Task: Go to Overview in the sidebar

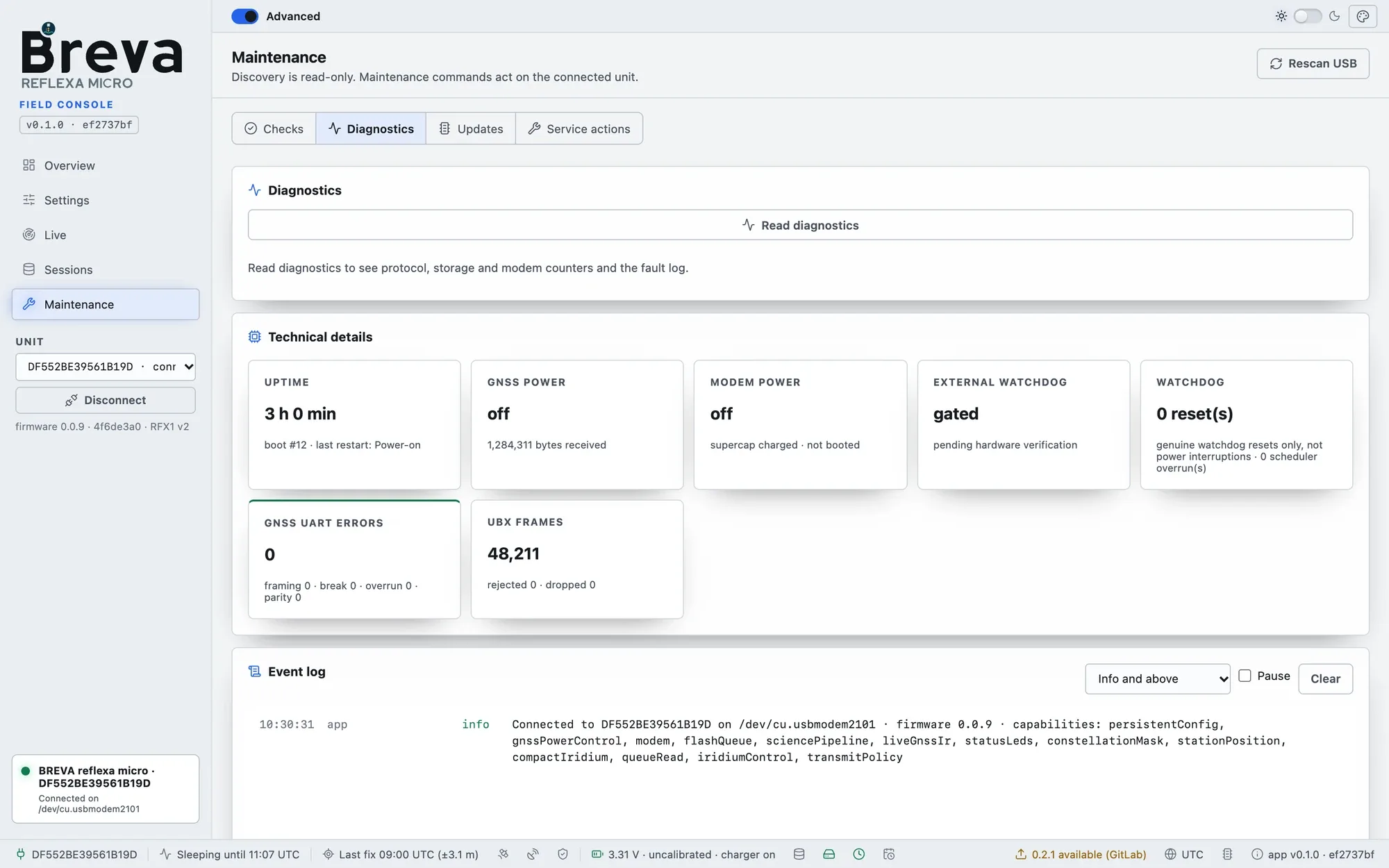Action: [x=106, y=165]
